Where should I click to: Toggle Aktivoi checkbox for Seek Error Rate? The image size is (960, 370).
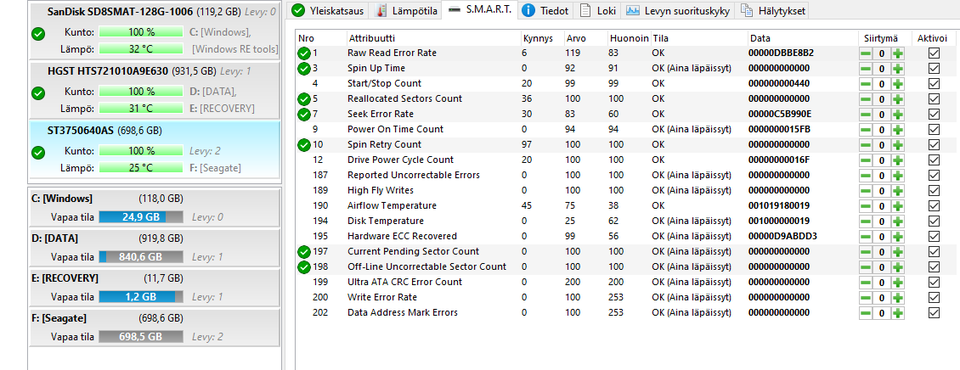(x=934, y=115)
